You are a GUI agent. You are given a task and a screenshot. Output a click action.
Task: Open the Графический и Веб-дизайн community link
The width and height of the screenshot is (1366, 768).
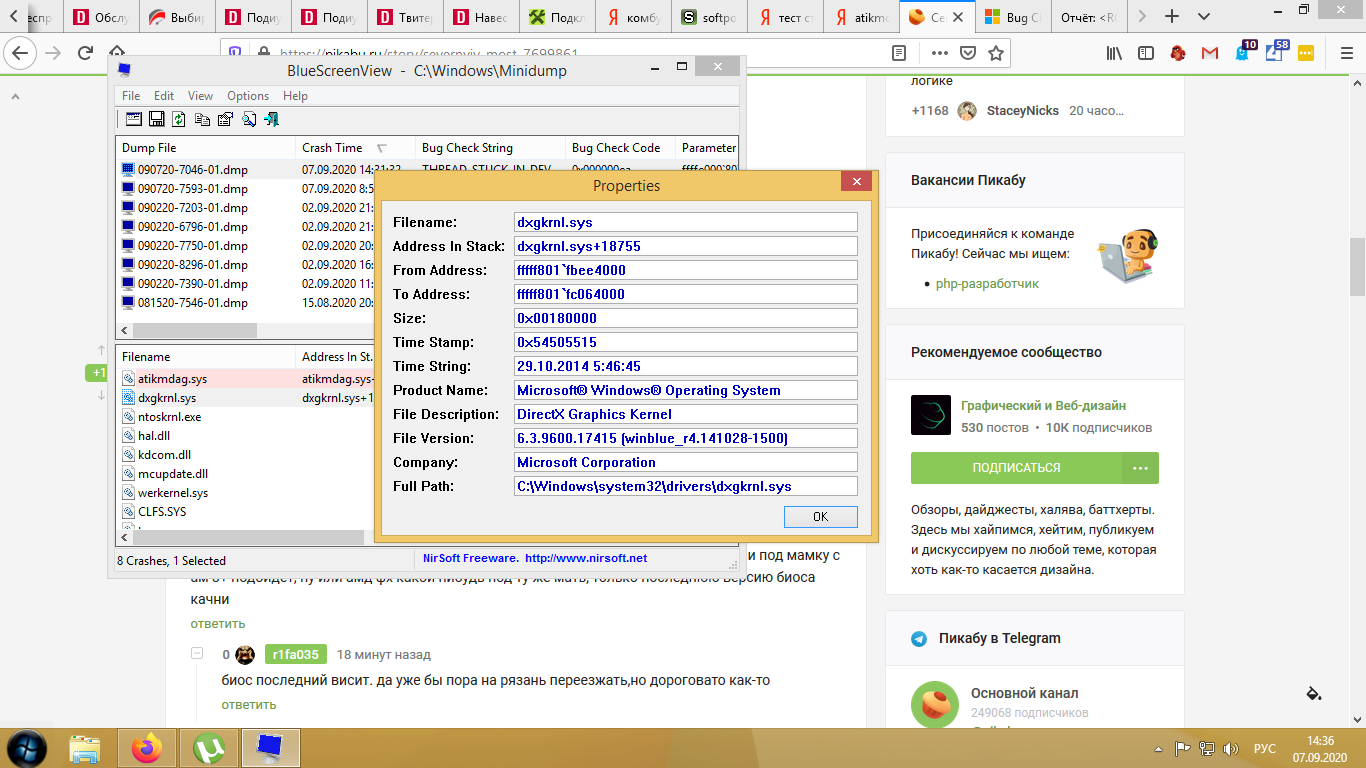pos(1043,406)
